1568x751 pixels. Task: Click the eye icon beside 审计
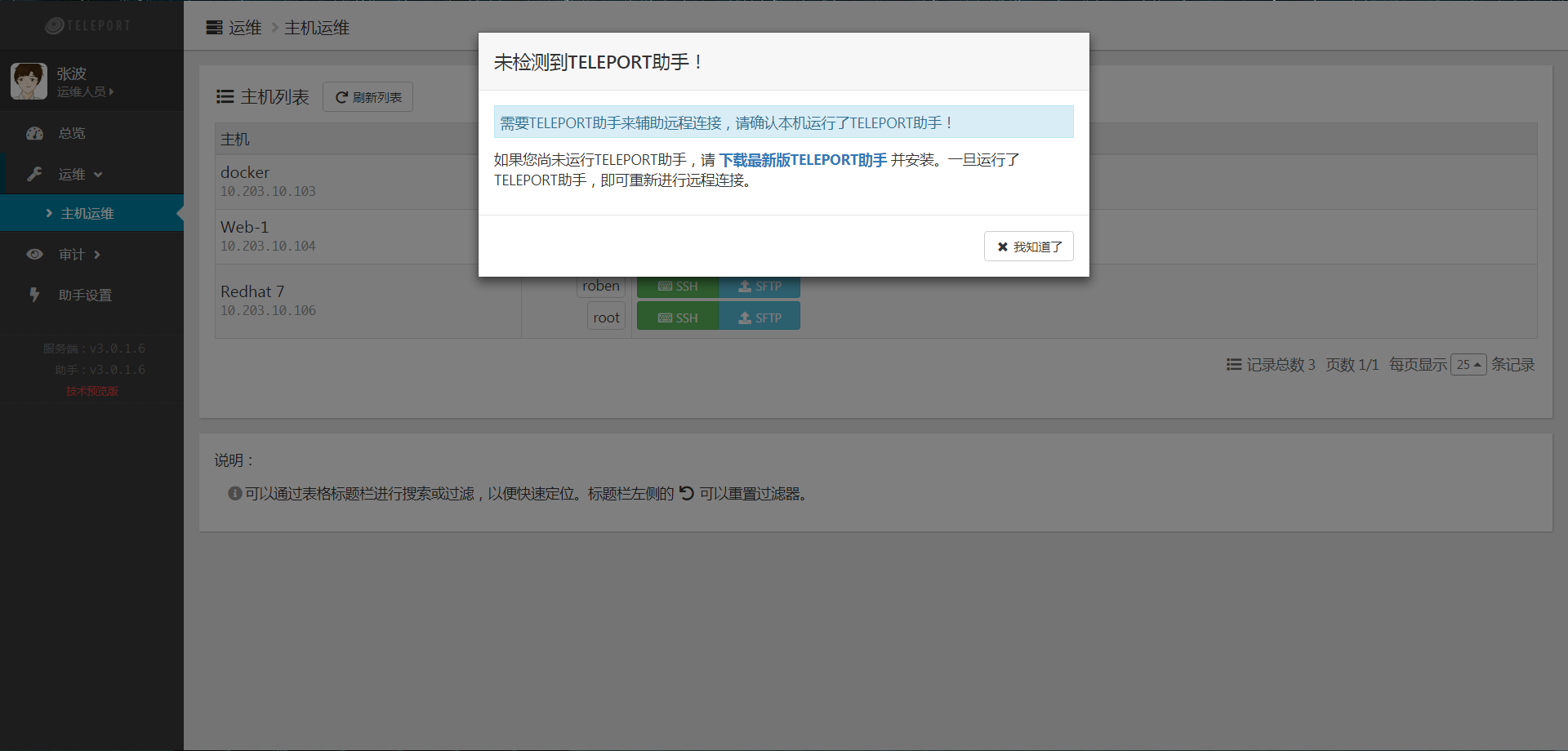click(34, 255)
